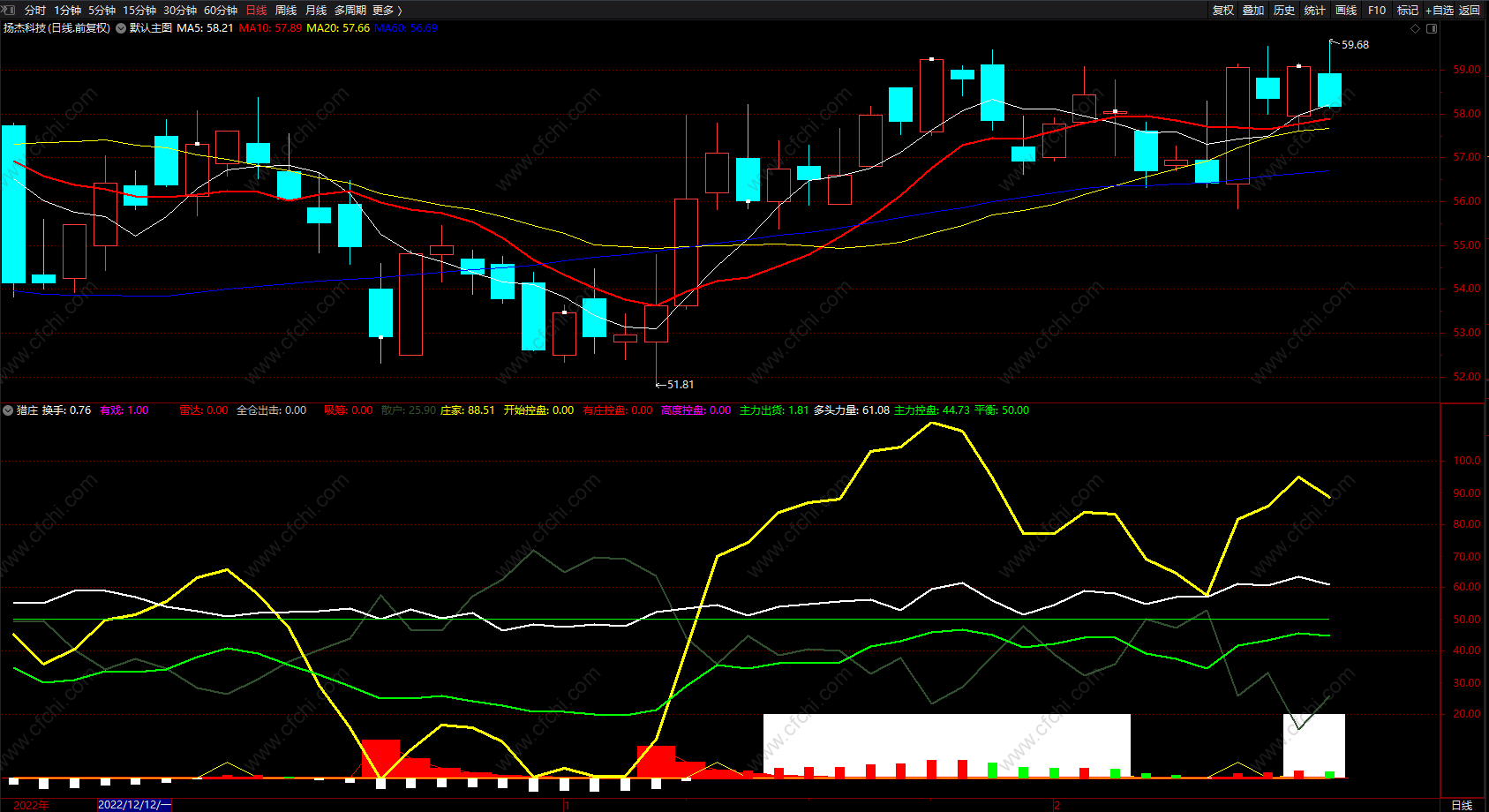The image size is (1489, 812).
Task: Click the 100.0 indicator axis label
Action: (x=1467, y=461)
